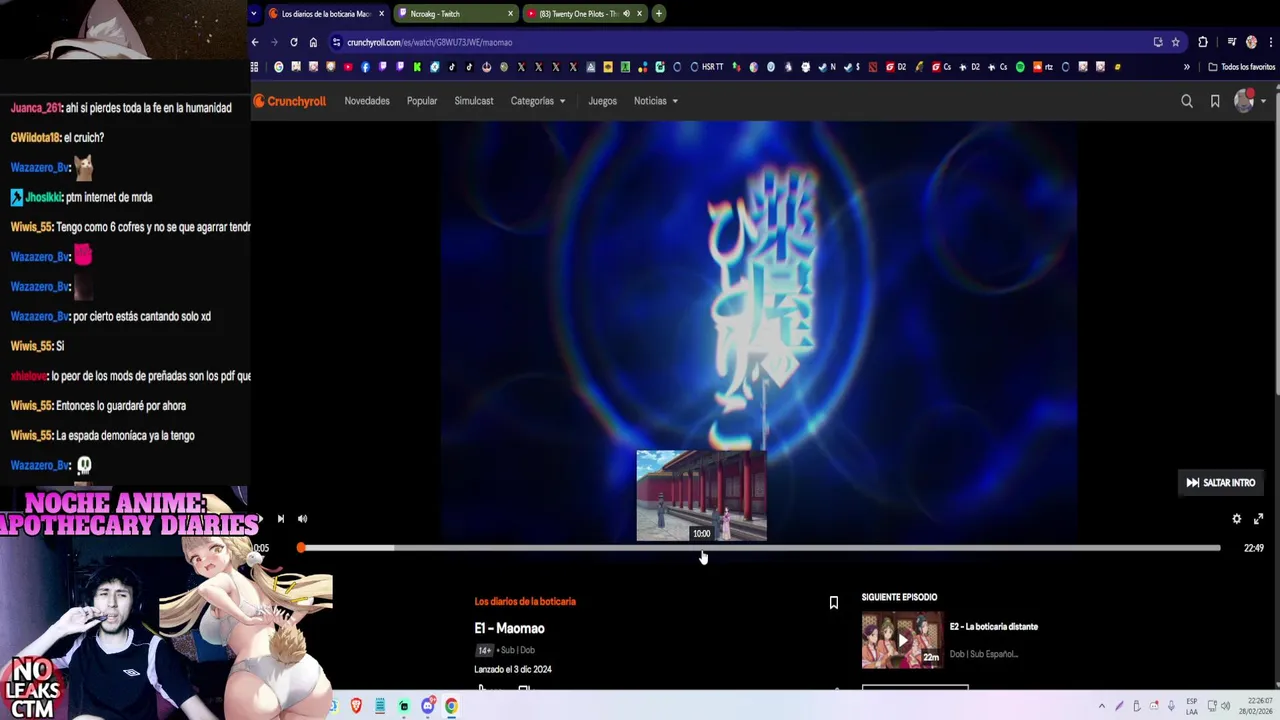Screen dimensions: 1280x720
Task: Open the taskbar clock and date
Action: (x=1256, y=706)
